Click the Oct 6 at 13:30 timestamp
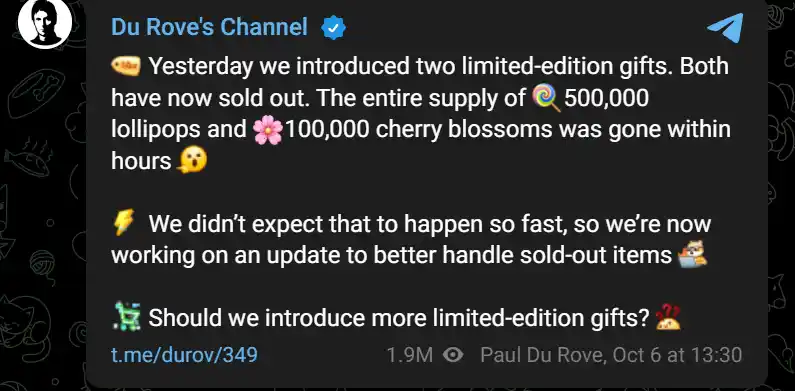Image resolution: width=795 pixels, height=391 pixels. tap(677, 355)
